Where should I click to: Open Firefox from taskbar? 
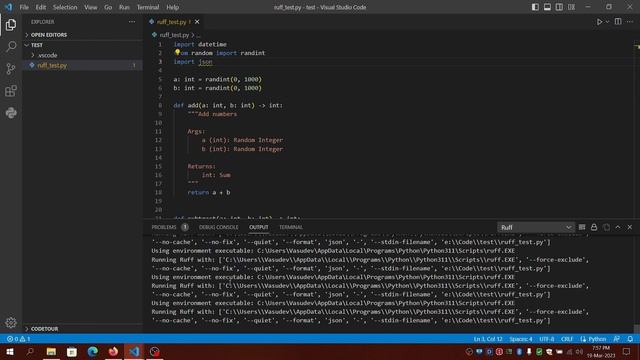(x=113, y=351)
